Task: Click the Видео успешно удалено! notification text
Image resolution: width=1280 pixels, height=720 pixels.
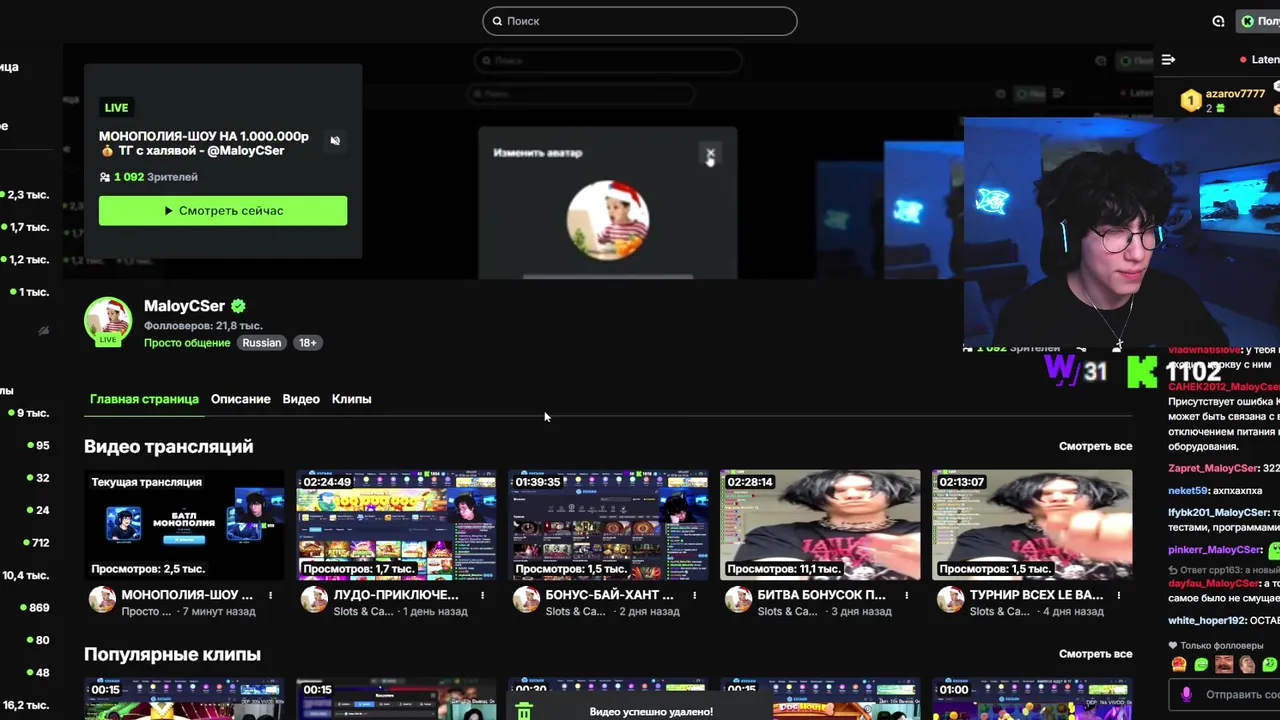Action: tap(651, 712)
